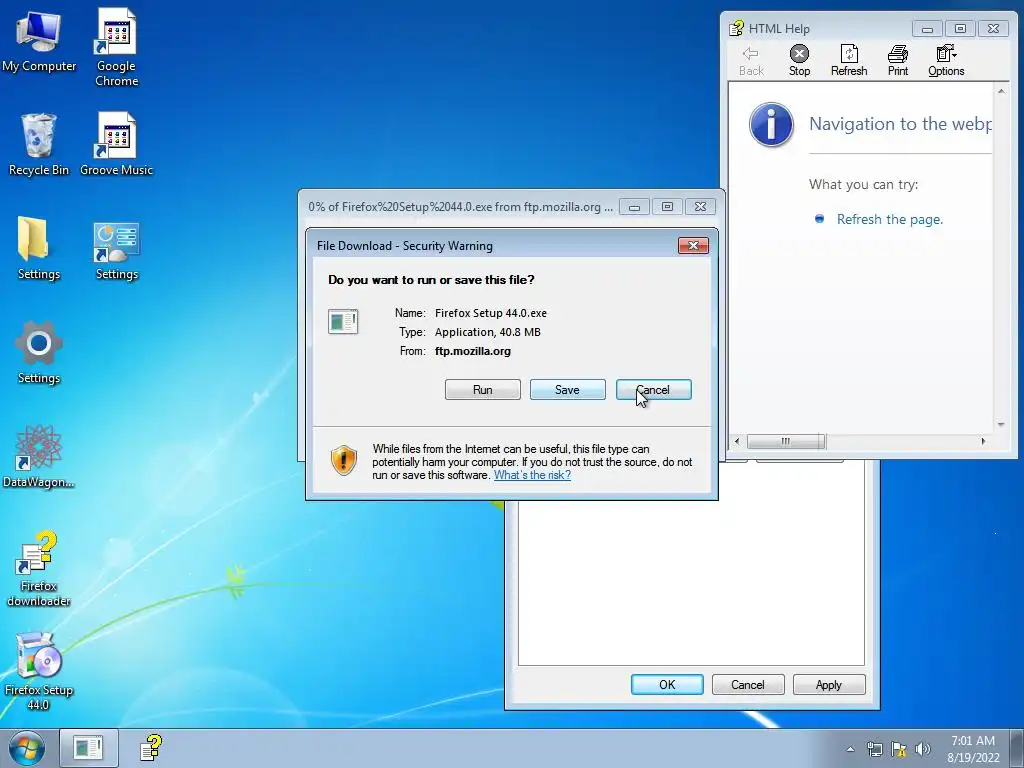Click the HTML Help taskbar button
Screen dimensions: 1024x768
(x=151, y=748)
